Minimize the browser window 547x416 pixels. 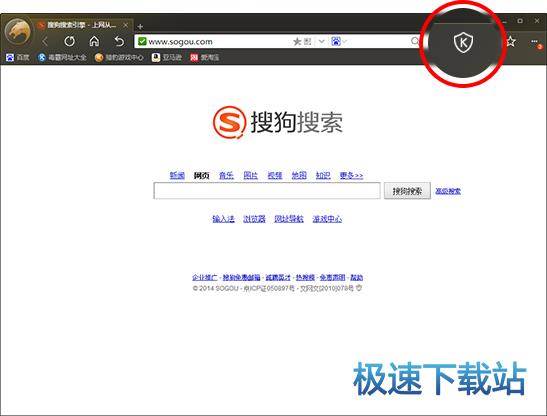pyautogui.click(x=504, y=22)
